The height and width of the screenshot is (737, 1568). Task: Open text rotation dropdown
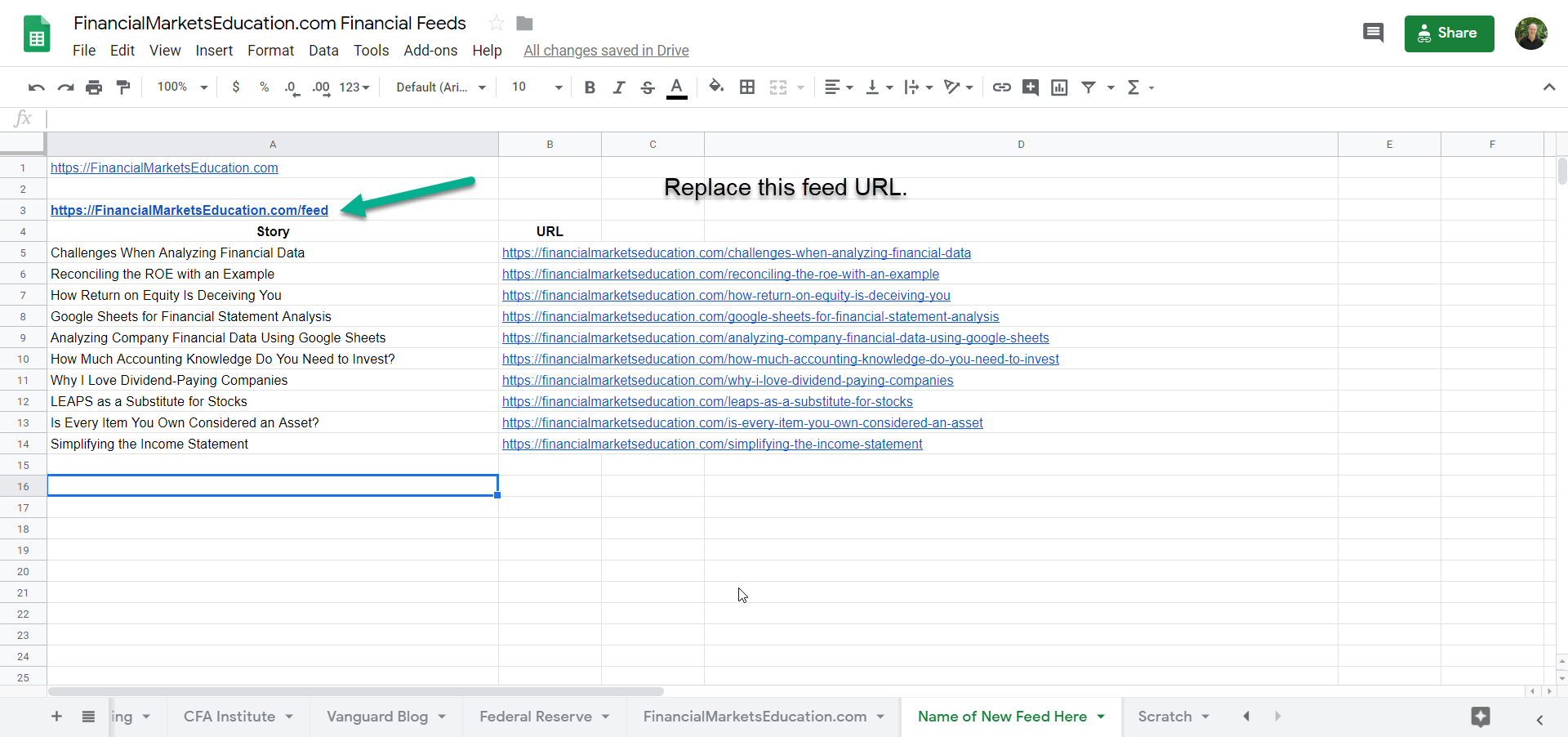[959, 87]
